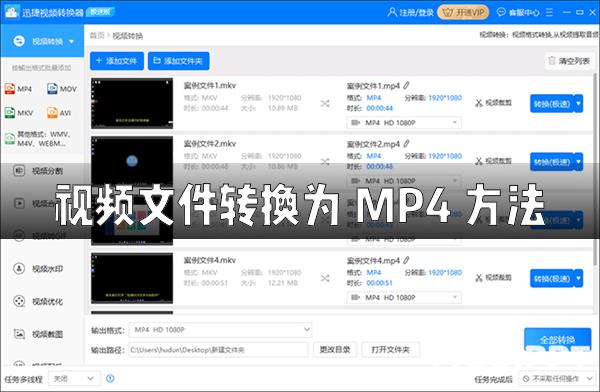Click the info icon beside 任务多线程
Image resolution: width=600 pixels, height=392 pixels.
(110, 379)
